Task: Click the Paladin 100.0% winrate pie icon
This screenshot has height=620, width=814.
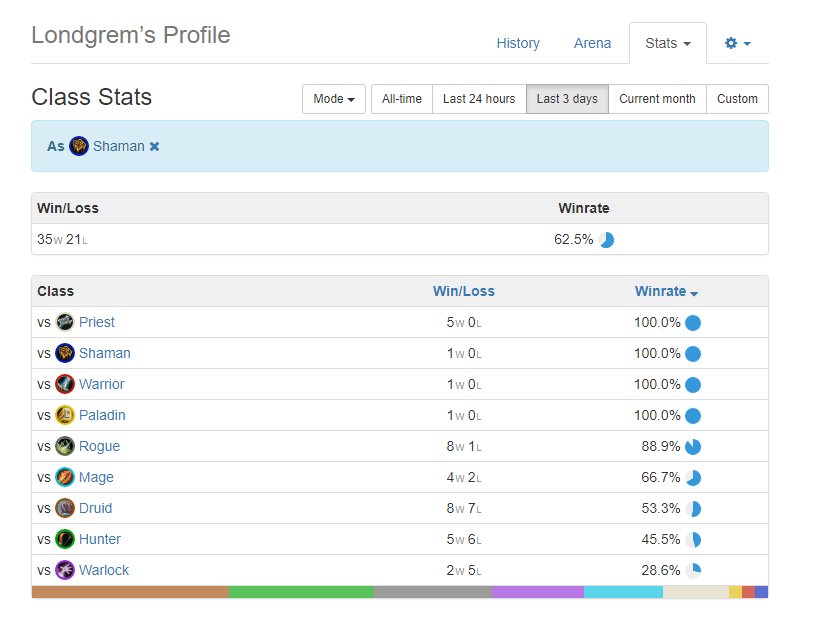Action: (693, 416)
